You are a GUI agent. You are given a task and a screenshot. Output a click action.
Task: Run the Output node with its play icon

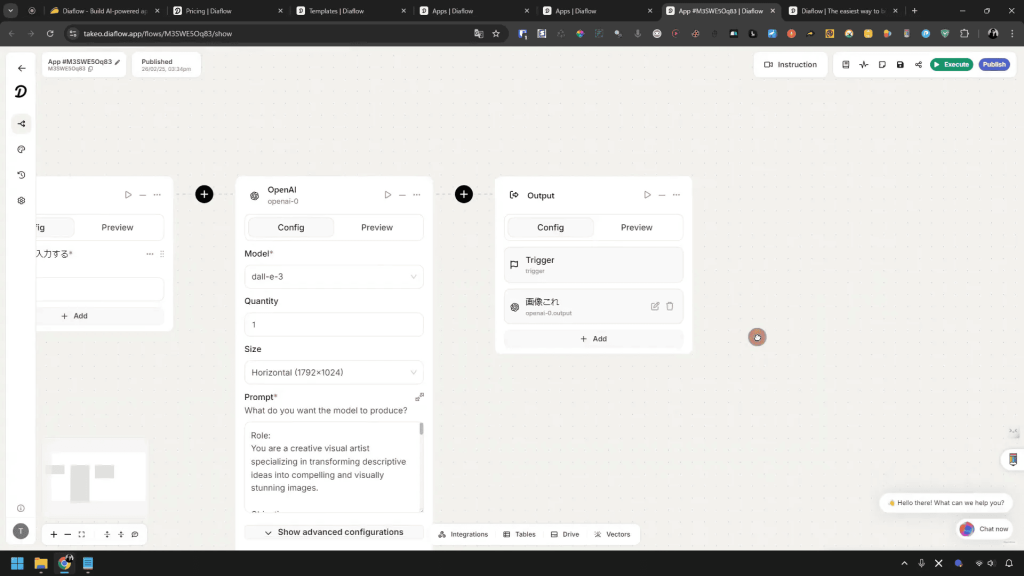pos(647,195)
